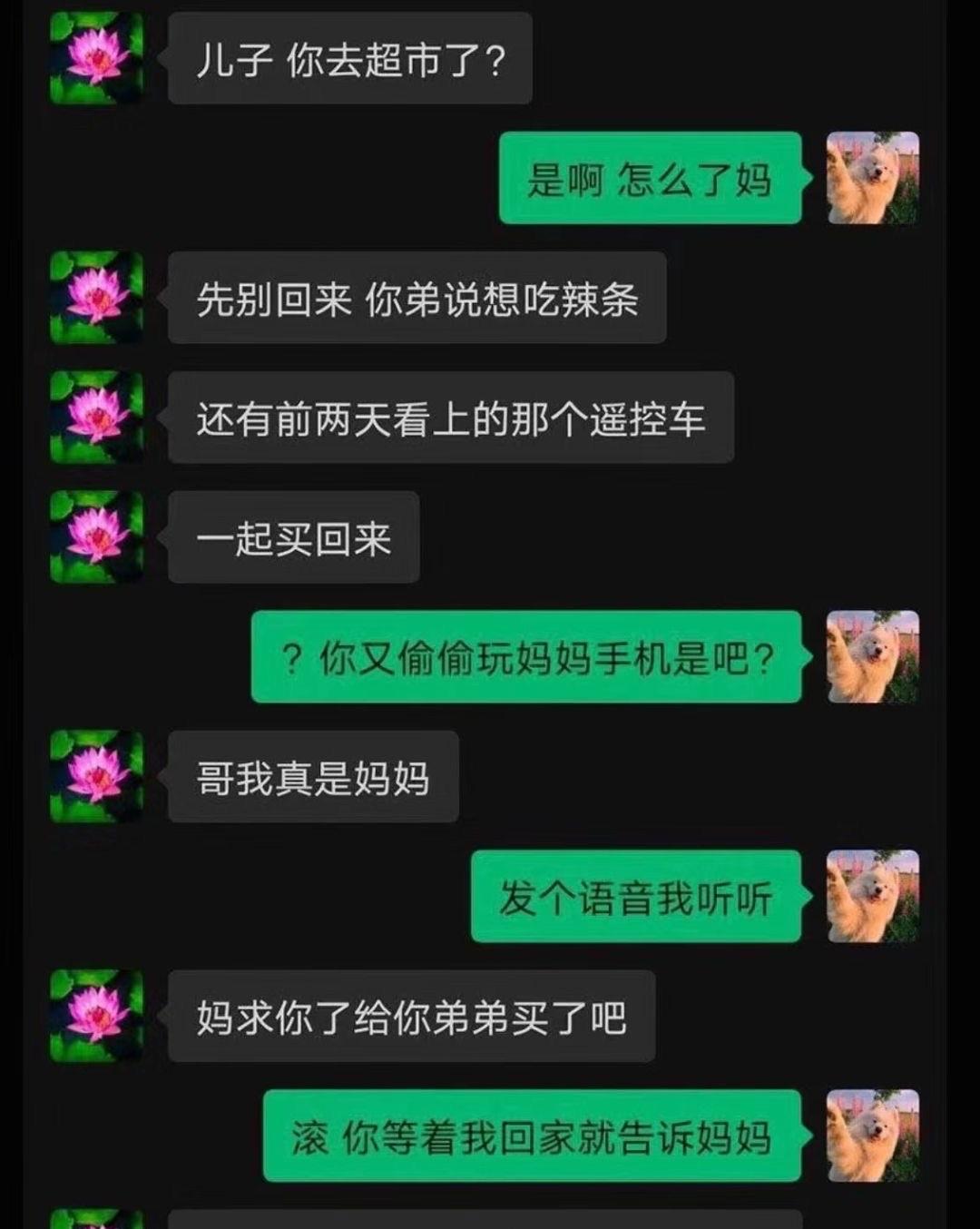This screenshot has width=980, height=1229.
Task: Tap lotus avatar beside '一起买回来'
Action: point(96,537)
